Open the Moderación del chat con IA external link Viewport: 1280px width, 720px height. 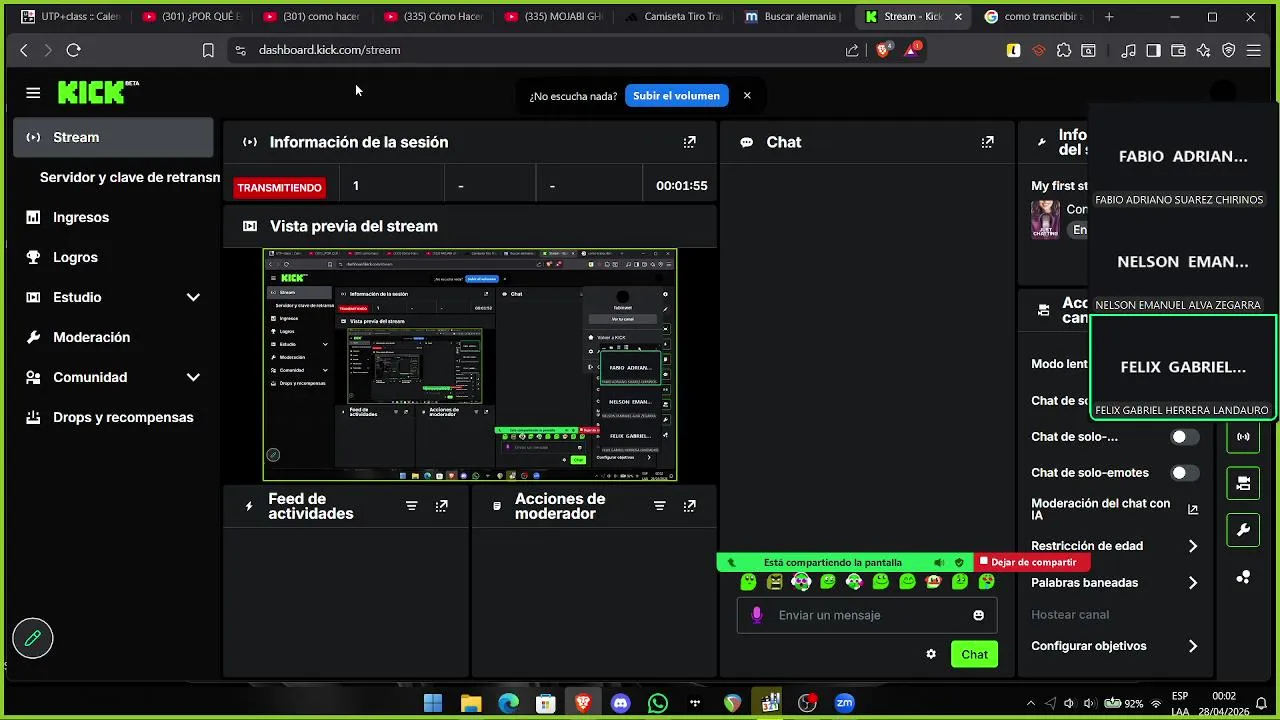click(x=1192, y=510)
